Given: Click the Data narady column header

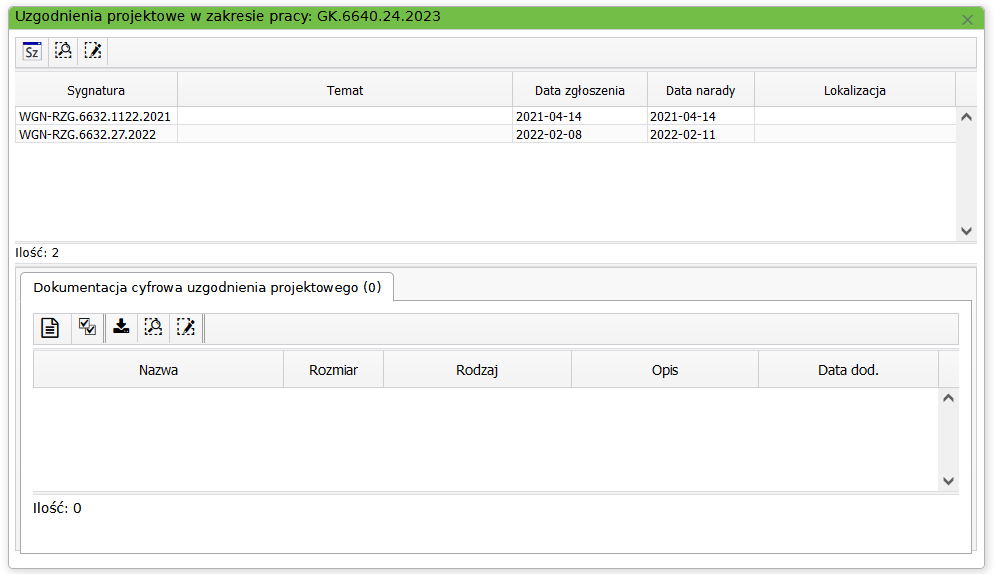Looking at the screenshot, I should (700, 90).
